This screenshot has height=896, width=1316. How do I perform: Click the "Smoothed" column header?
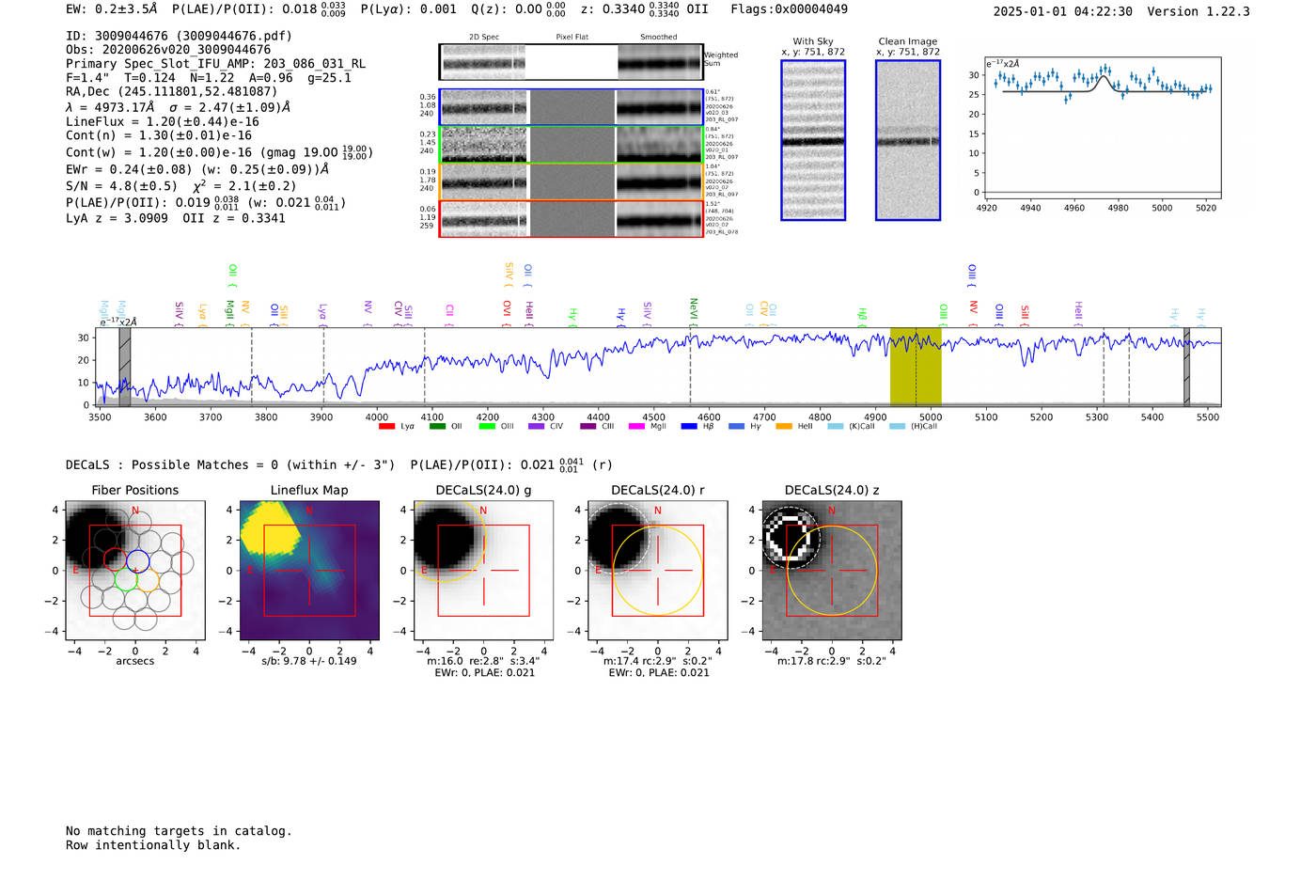tap(658, 38)
